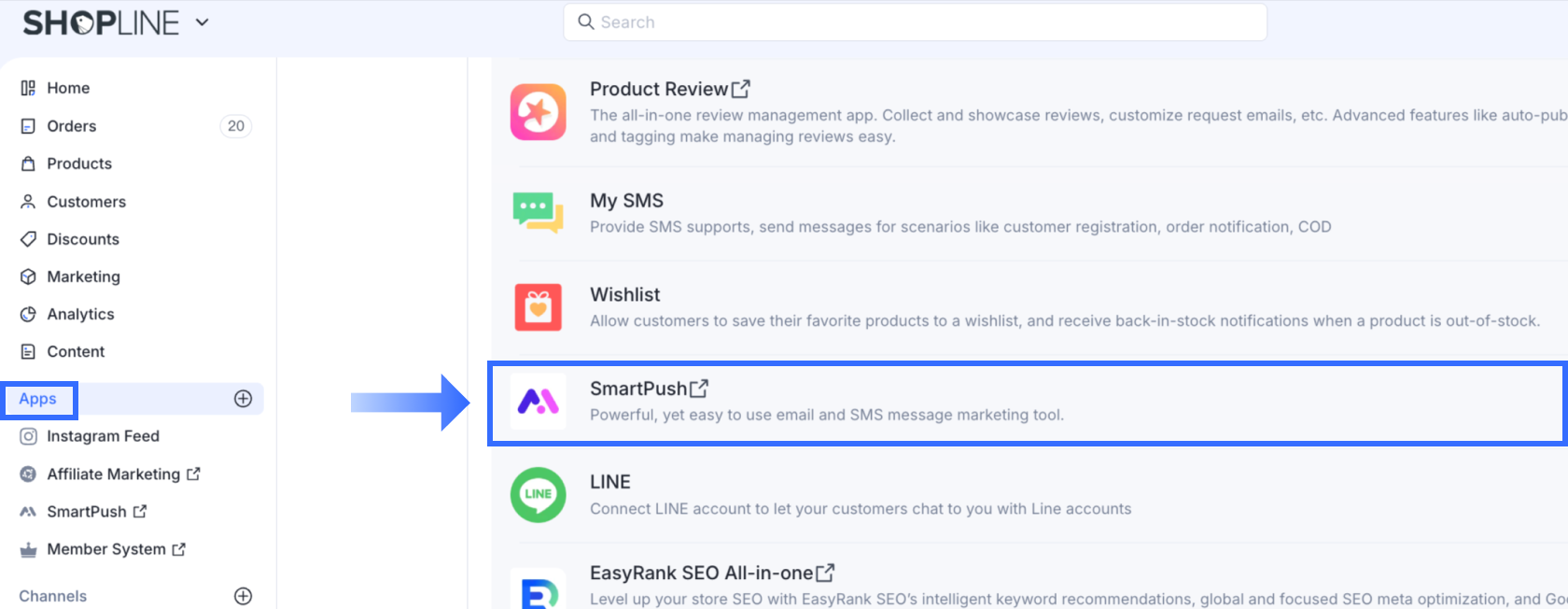This screenshot has width=1568, height=609.
Task: Click the EasyRank SEO app icon
Action: [x=538, y=590]
